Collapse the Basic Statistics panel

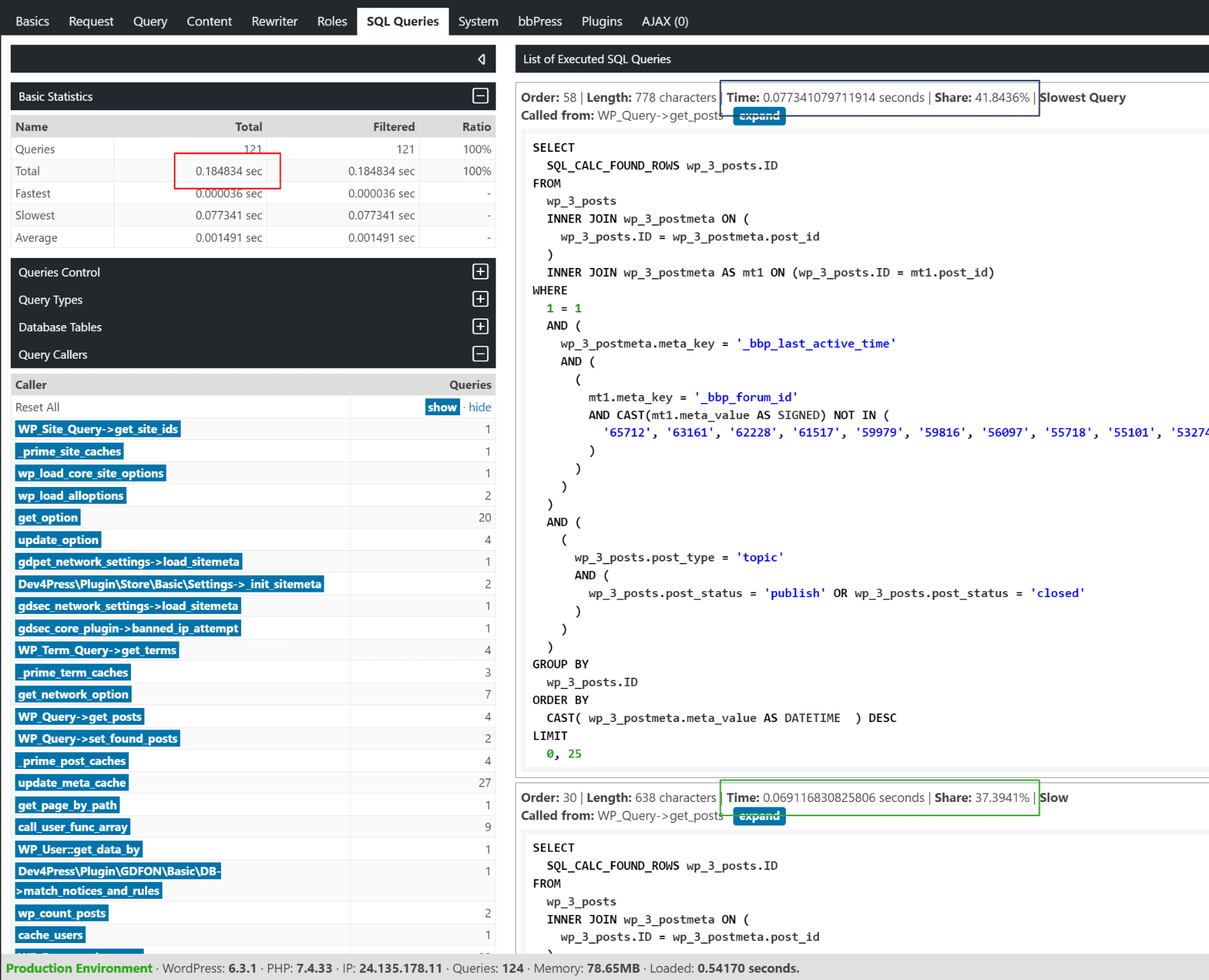[x=480, y=96]
